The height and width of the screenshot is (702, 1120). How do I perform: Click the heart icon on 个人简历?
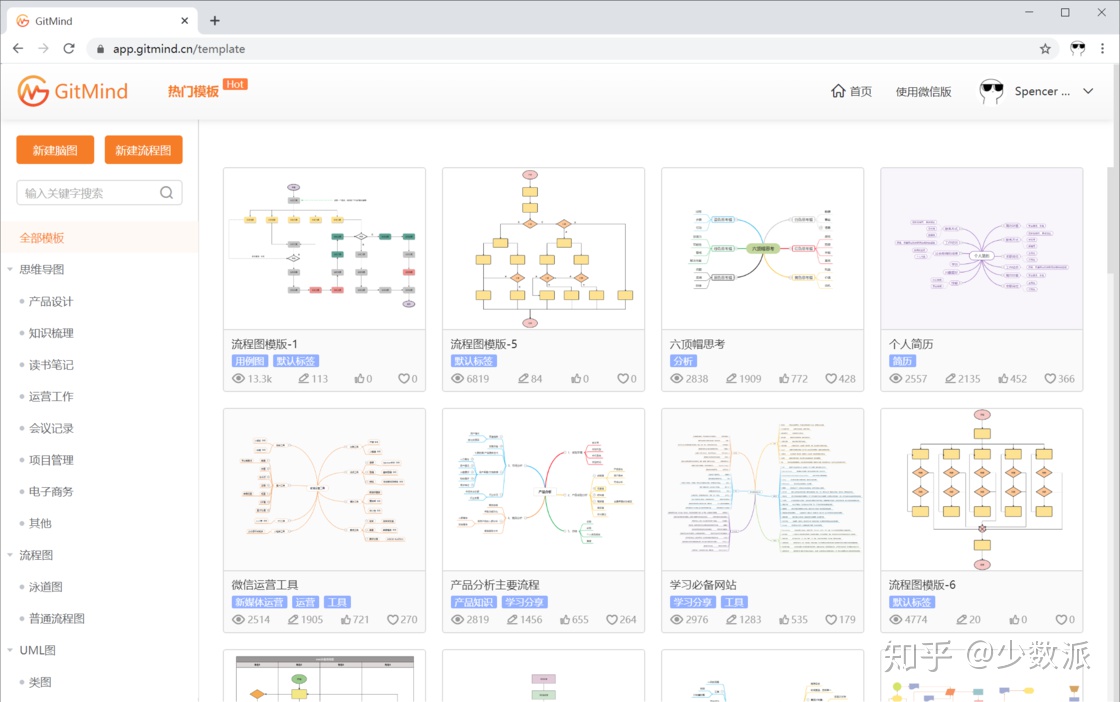coord(1050,378)
